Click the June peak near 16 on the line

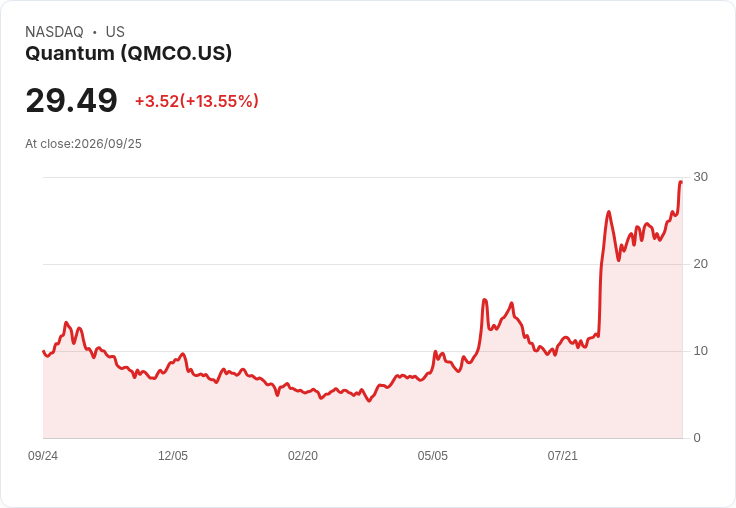click(x=484, y=300)
